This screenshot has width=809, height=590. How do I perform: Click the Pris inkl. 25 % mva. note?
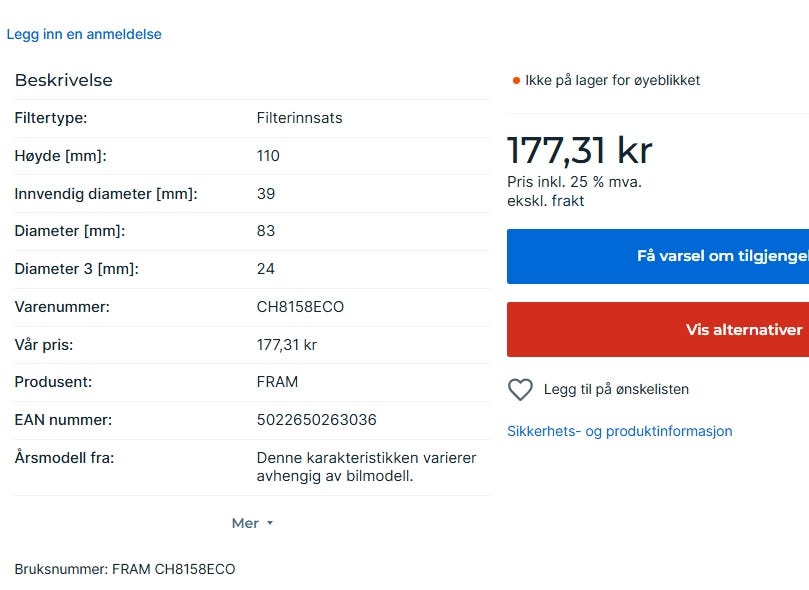pos(574,182)
